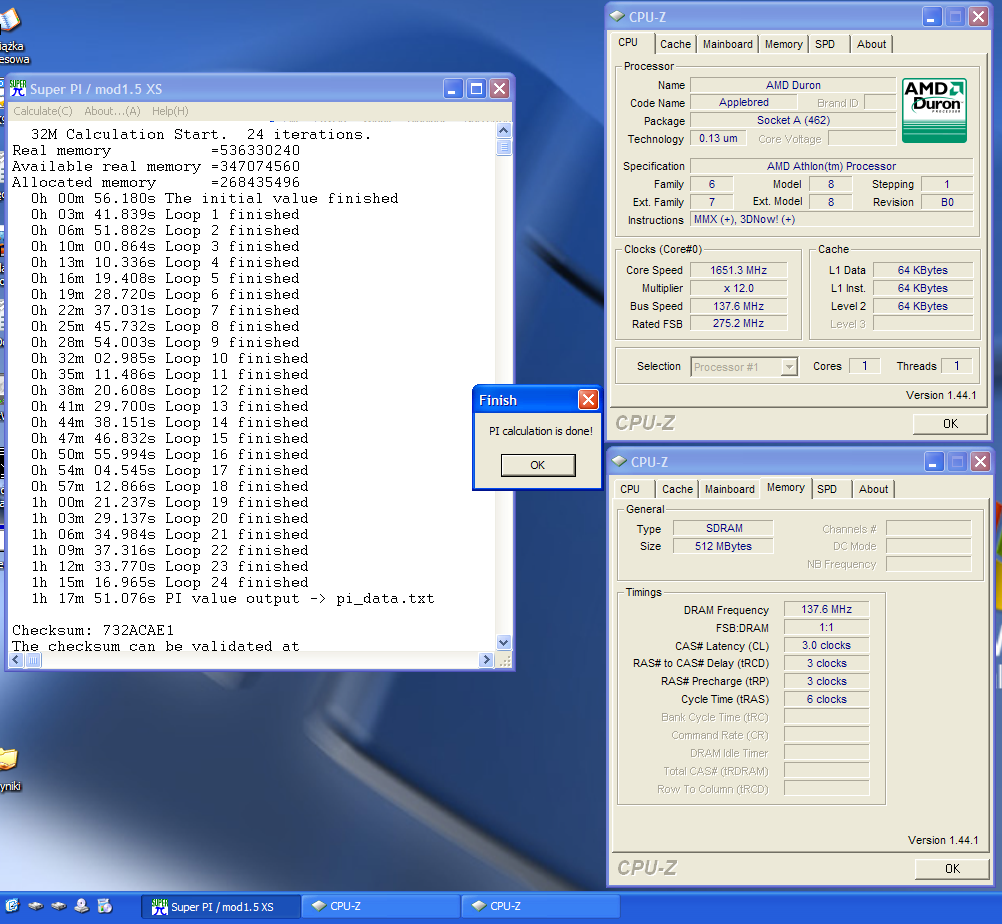The height and width of the screenshot is (924, 1002).
Task: Click the 'Checksum: 732ACAE1' line
Action: tap(93, 630)
